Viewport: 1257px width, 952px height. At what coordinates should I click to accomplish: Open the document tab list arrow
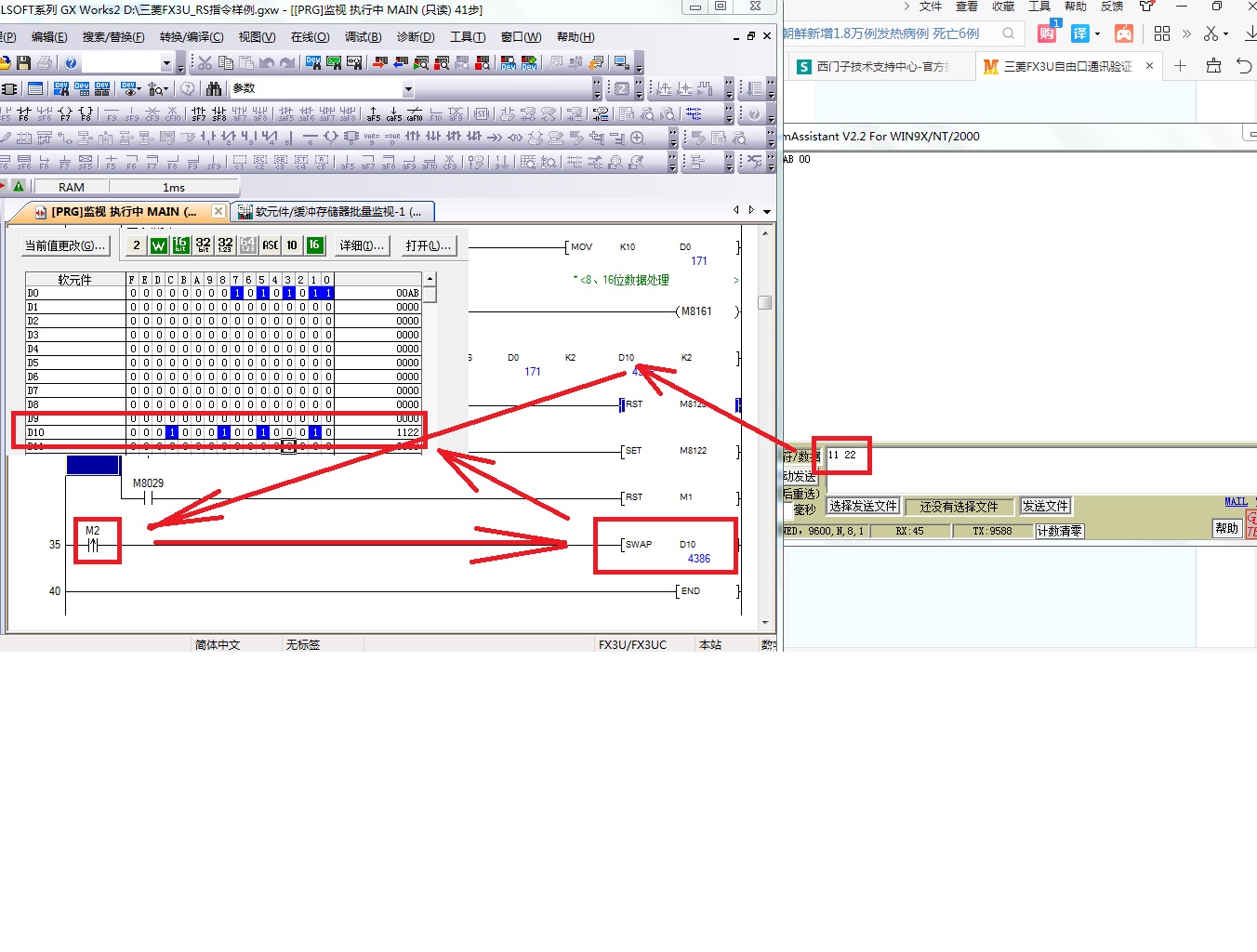[766, 212]
